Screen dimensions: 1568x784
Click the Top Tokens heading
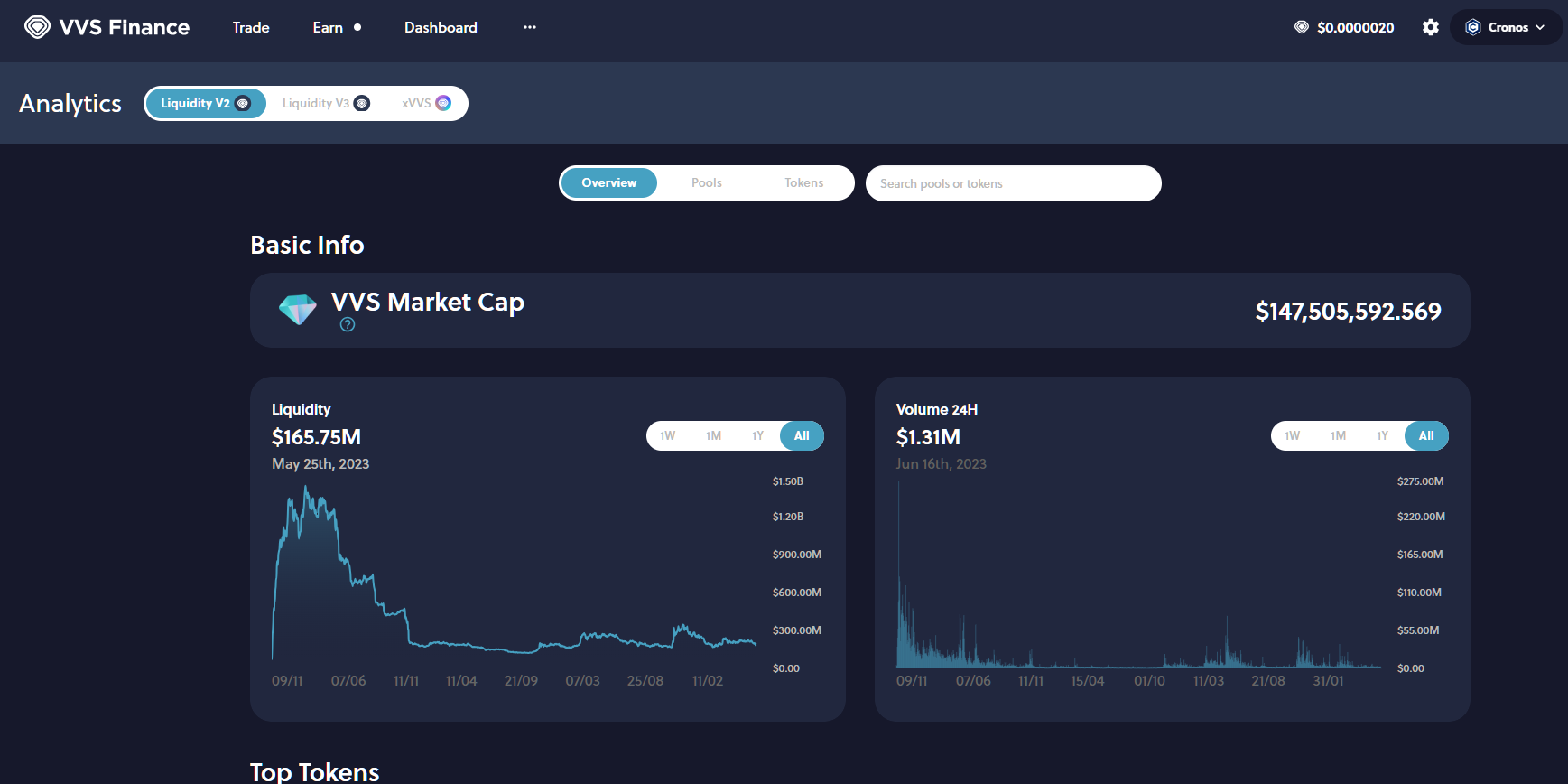pos(314,771)
